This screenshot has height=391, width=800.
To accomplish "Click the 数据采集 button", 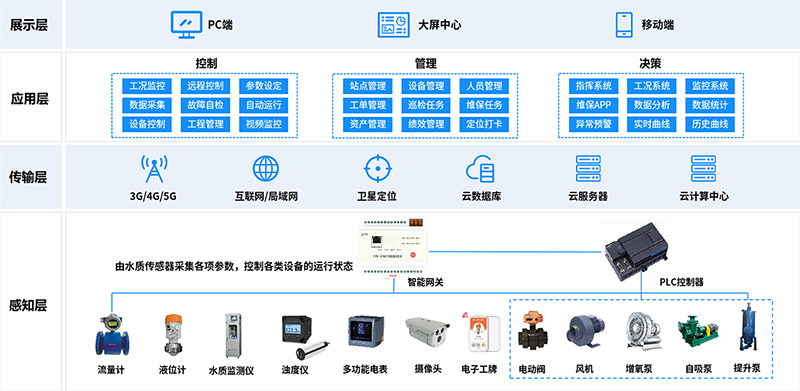I will click(147, 105).
